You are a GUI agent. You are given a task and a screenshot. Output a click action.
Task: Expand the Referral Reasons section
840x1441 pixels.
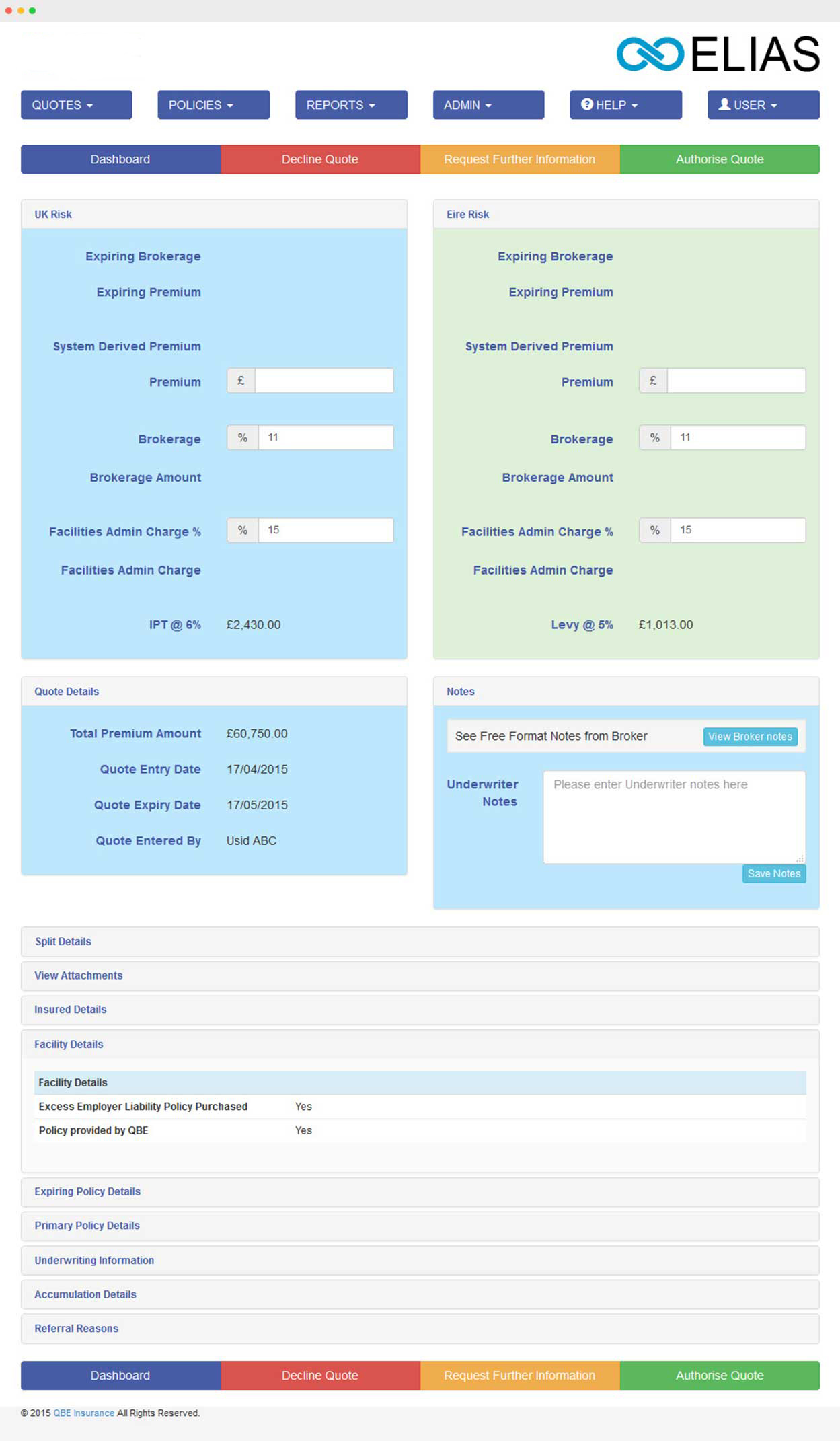pyautogui.click(x=77, y=1329)
